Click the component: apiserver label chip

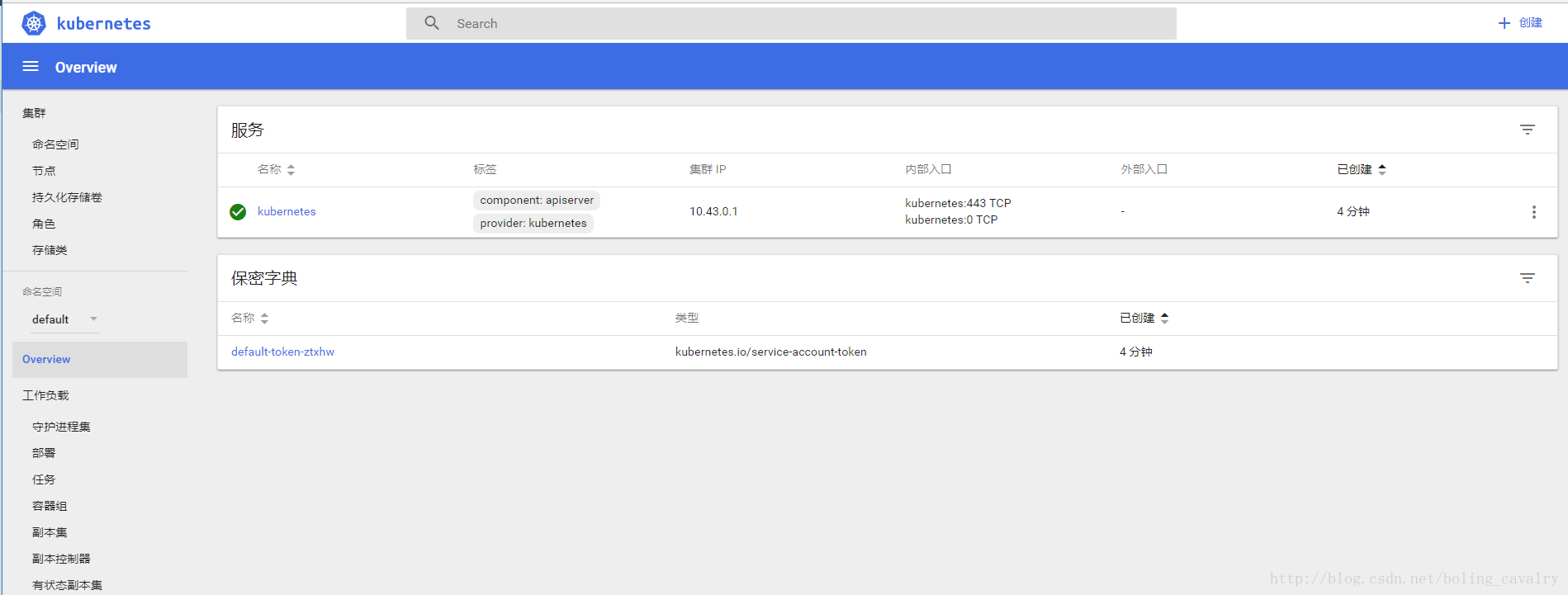537,200
